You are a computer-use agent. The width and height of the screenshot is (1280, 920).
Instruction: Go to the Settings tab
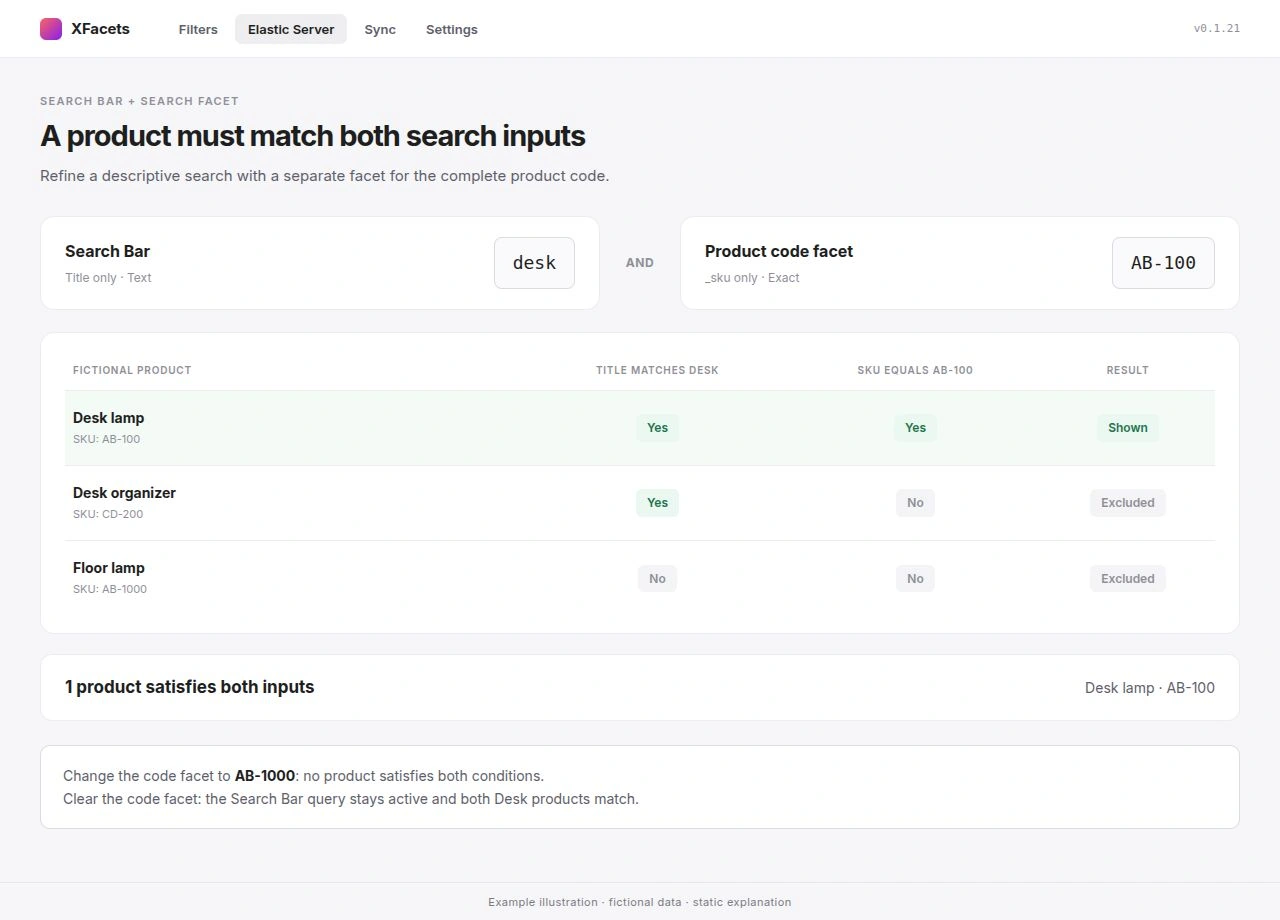[452, 29]
